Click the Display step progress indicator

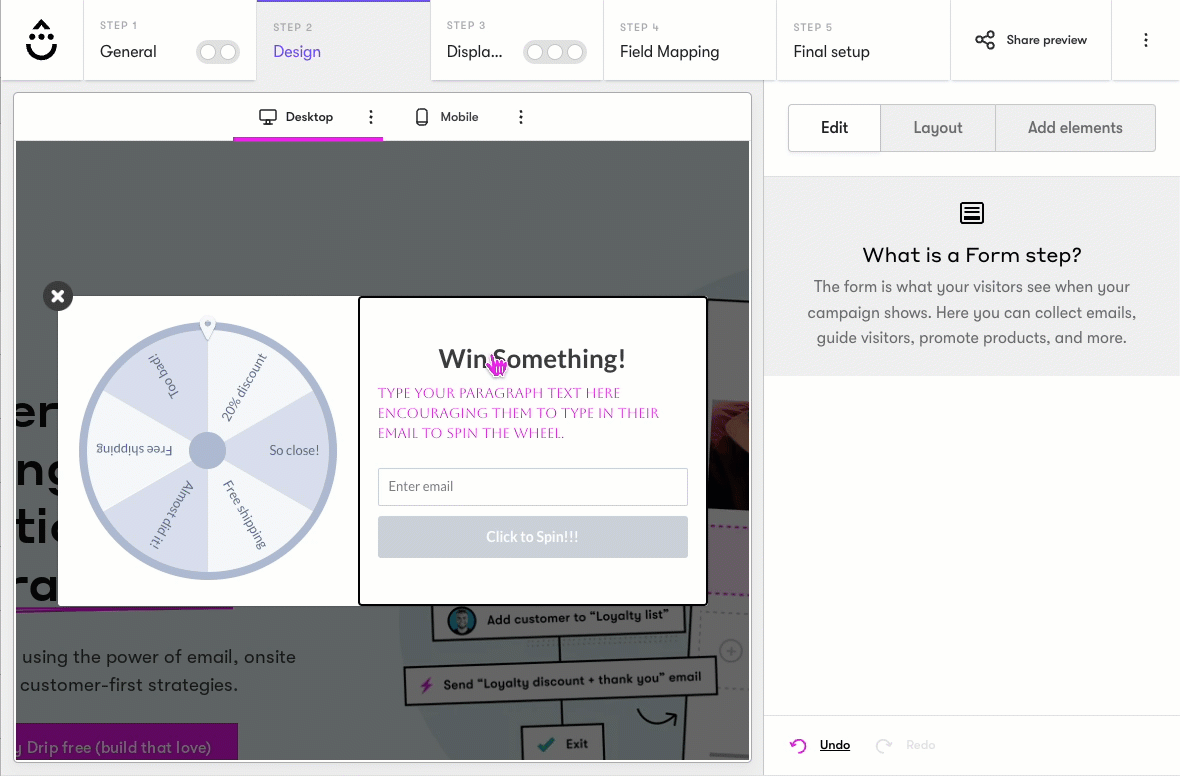click(x=555, y=52)
